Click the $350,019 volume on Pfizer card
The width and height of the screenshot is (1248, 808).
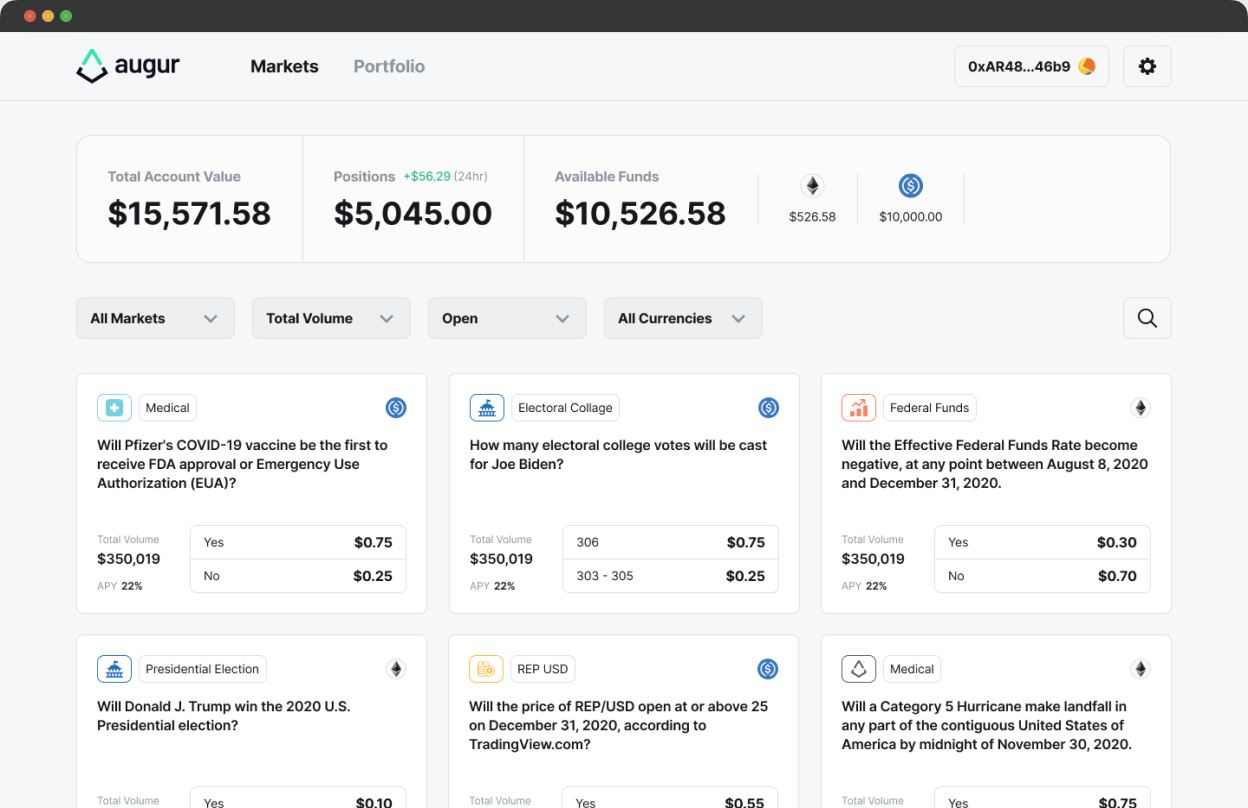pos(128,559)
